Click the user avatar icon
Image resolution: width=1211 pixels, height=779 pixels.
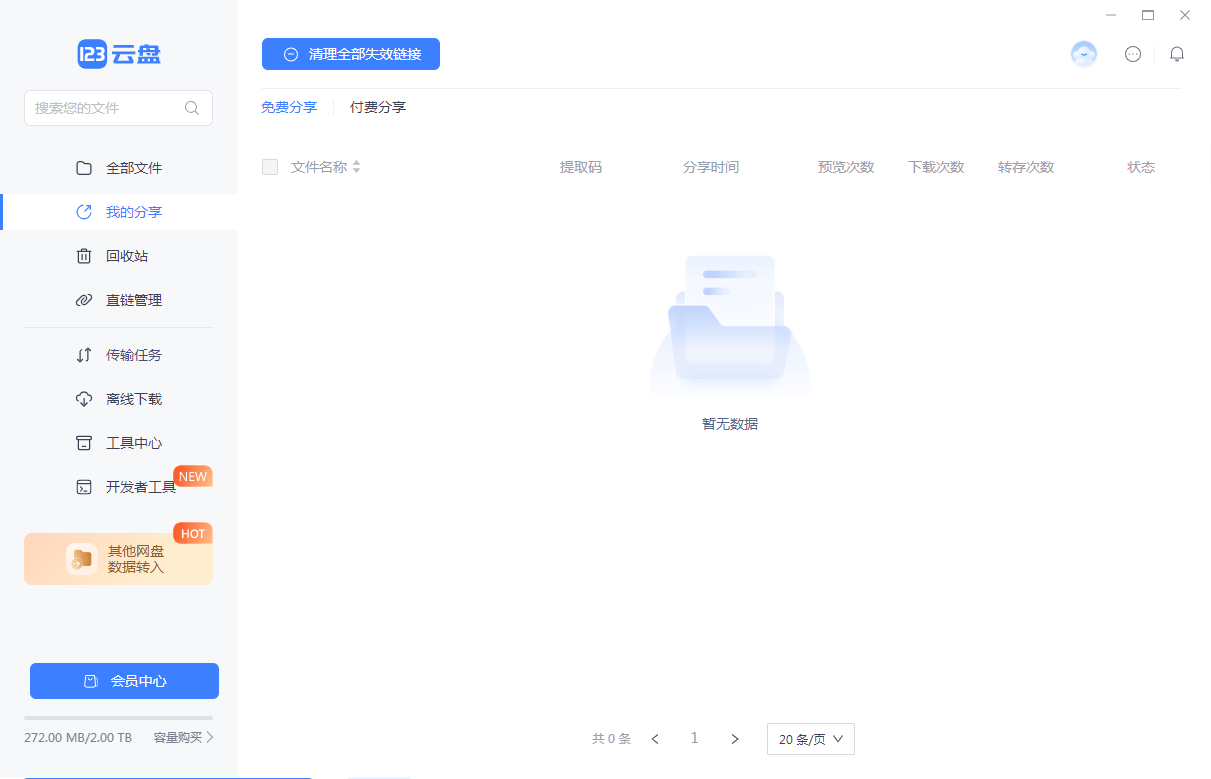[1084, 54]
